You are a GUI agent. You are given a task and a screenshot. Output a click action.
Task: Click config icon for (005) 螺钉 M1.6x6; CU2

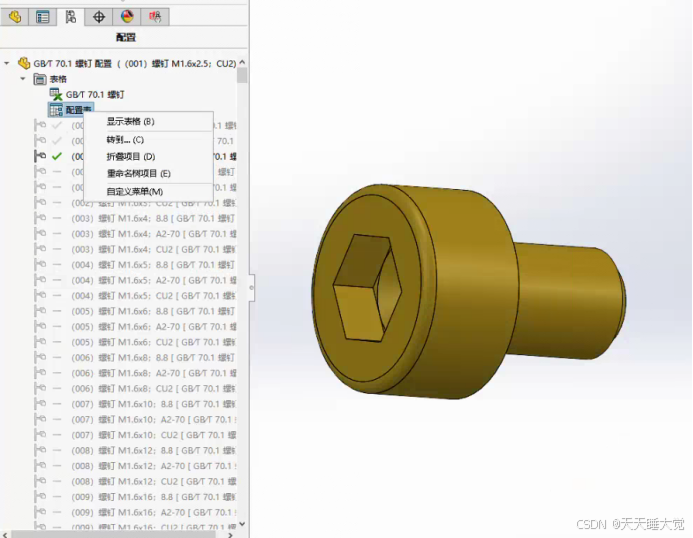pyautogui.click(x=40, y=342)
